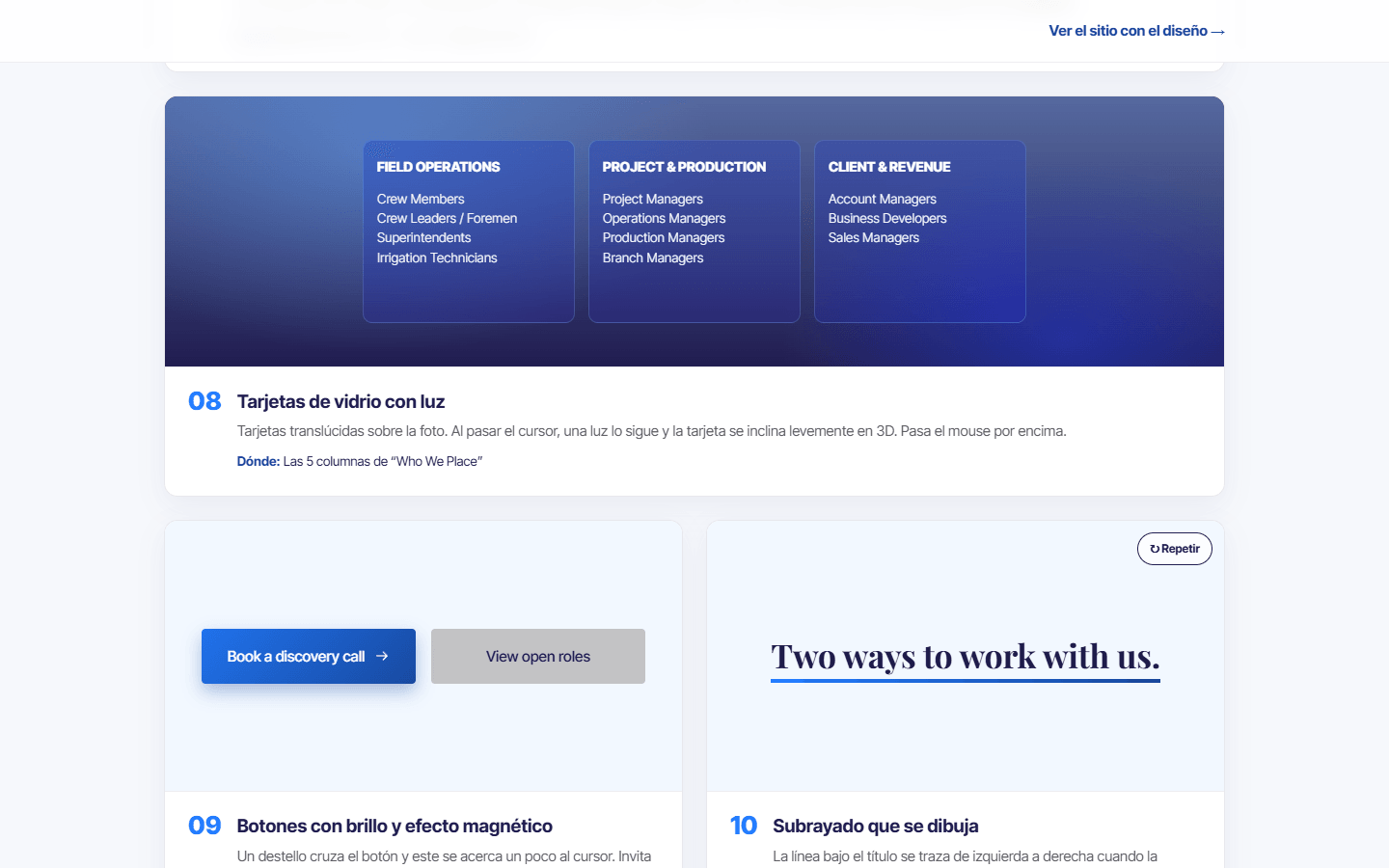Click 'Project Managers' list entry

(653, 199)
